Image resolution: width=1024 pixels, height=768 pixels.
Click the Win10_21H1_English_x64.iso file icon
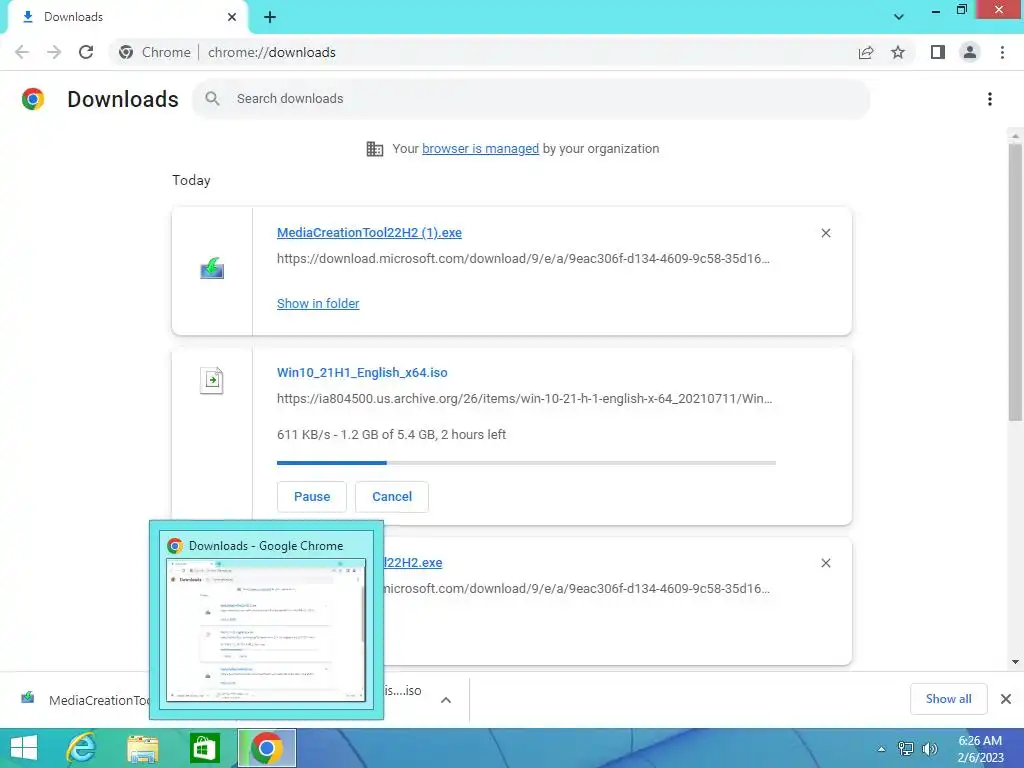point(212,380)
